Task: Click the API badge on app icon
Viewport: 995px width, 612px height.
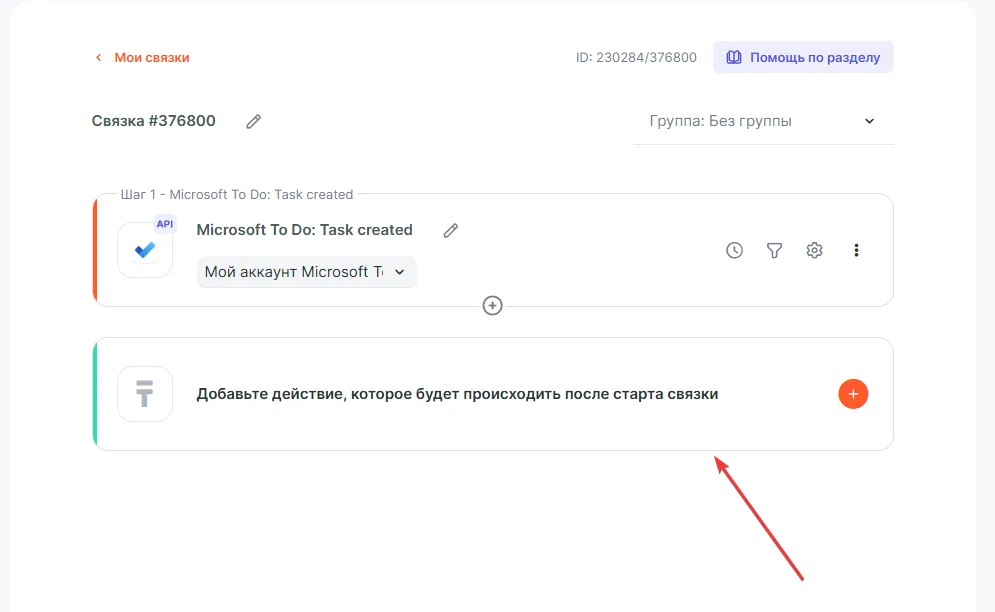Action: [165, 224]
